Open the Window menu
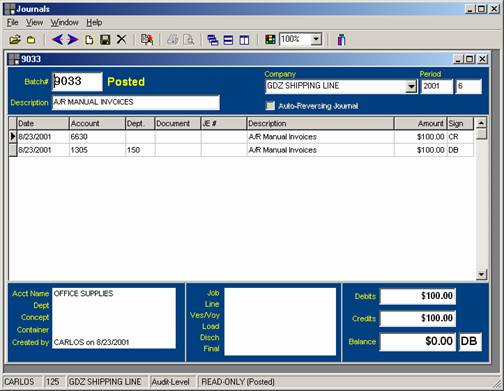The image size is (504, 391). (64, 23)
